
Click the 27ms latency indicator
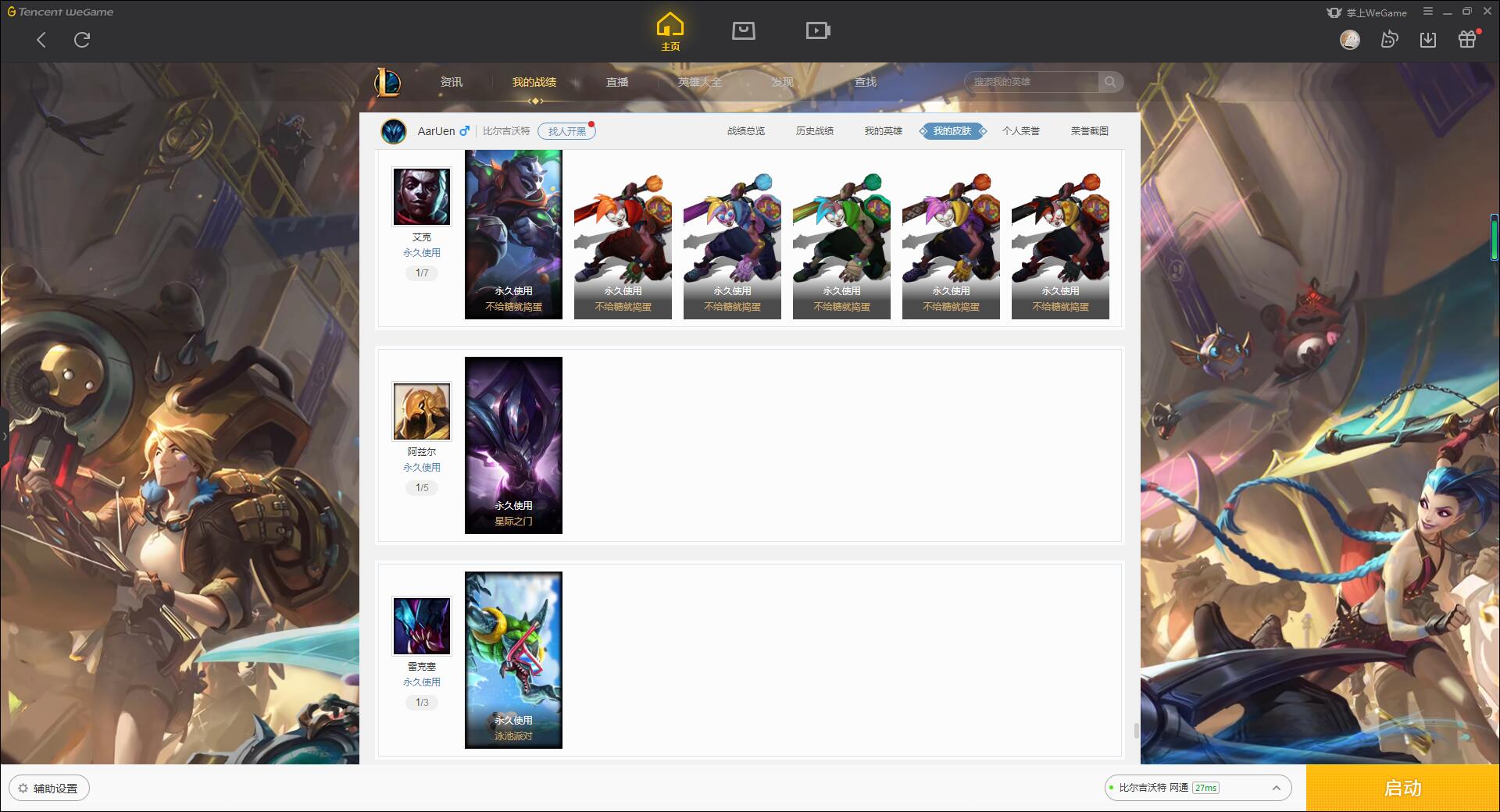1205,789
